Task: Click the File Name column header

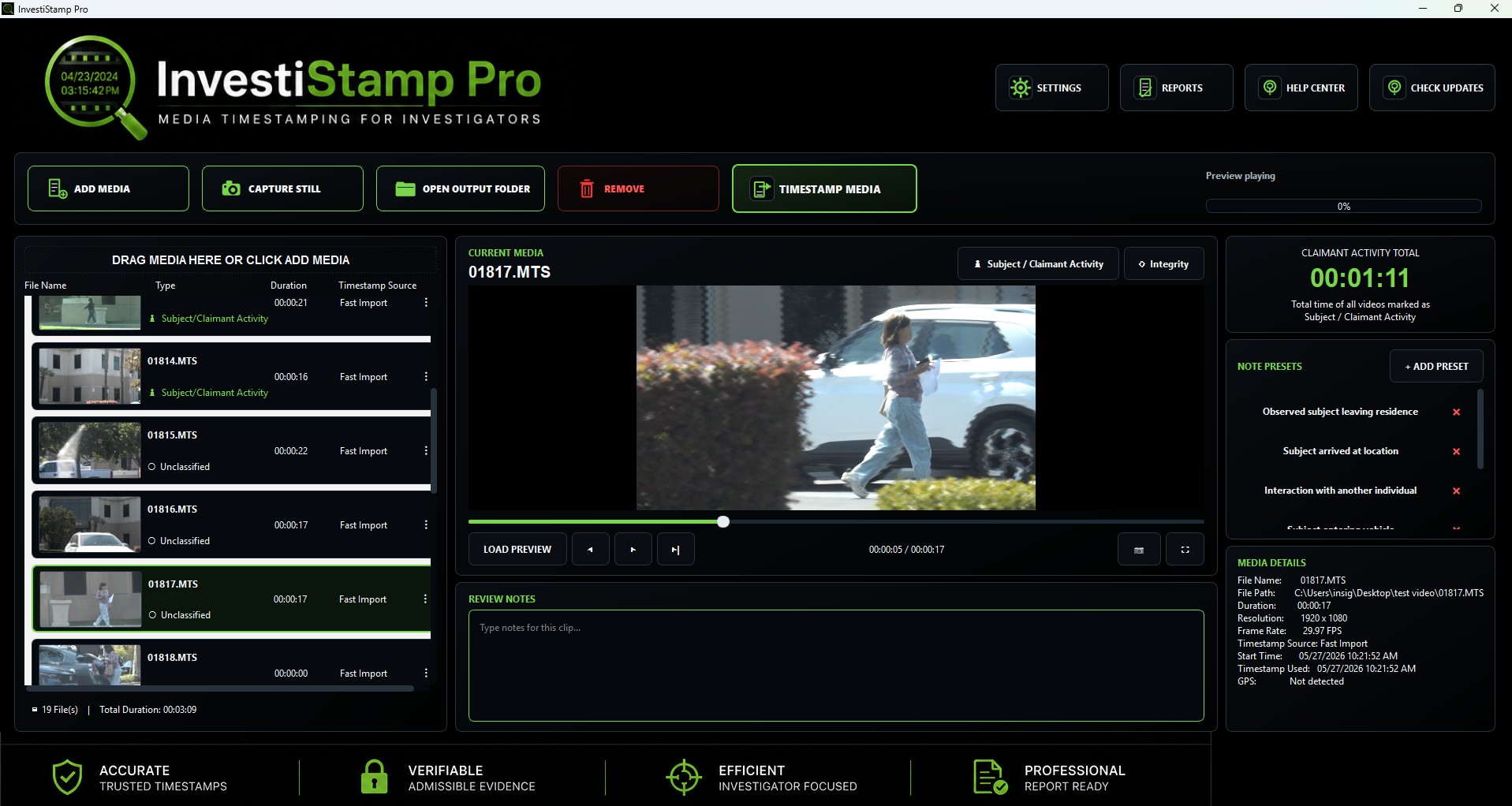Action: pyautogui.click(x=46, y=285)
